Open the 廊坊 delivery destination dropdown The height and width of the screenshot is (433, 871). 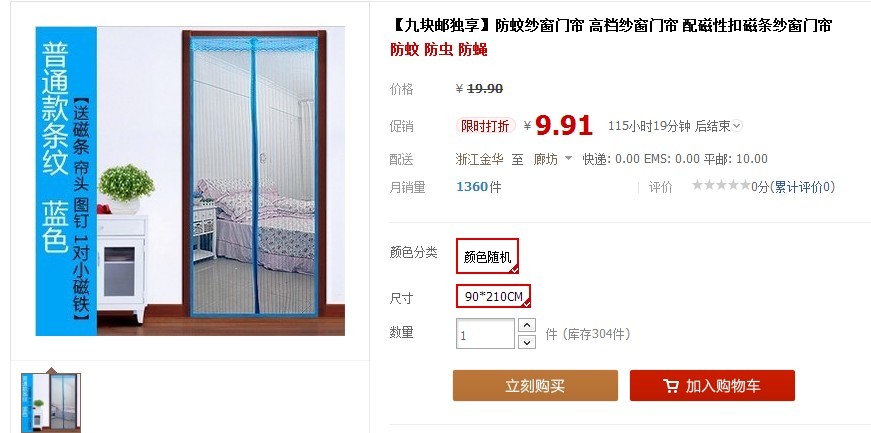[x=552, y=159]
